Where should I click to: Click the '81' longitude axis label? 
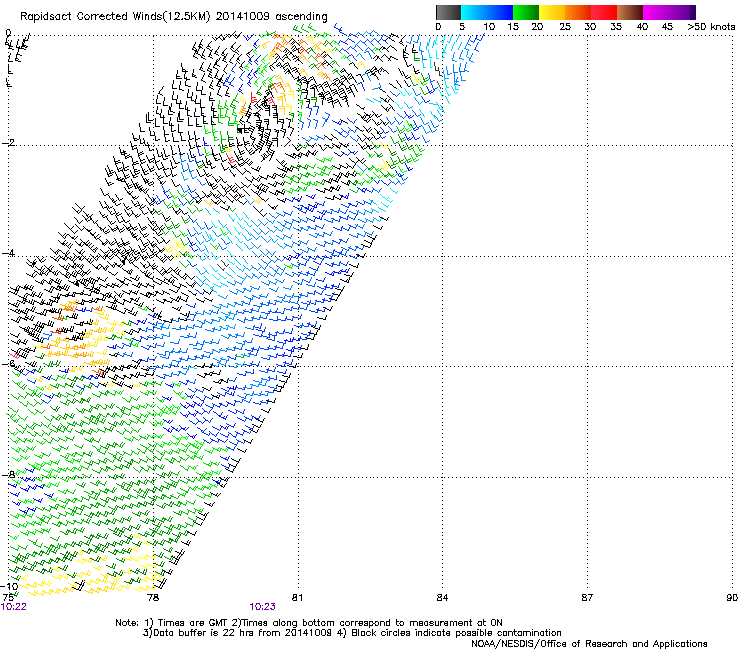coord(298,598)
